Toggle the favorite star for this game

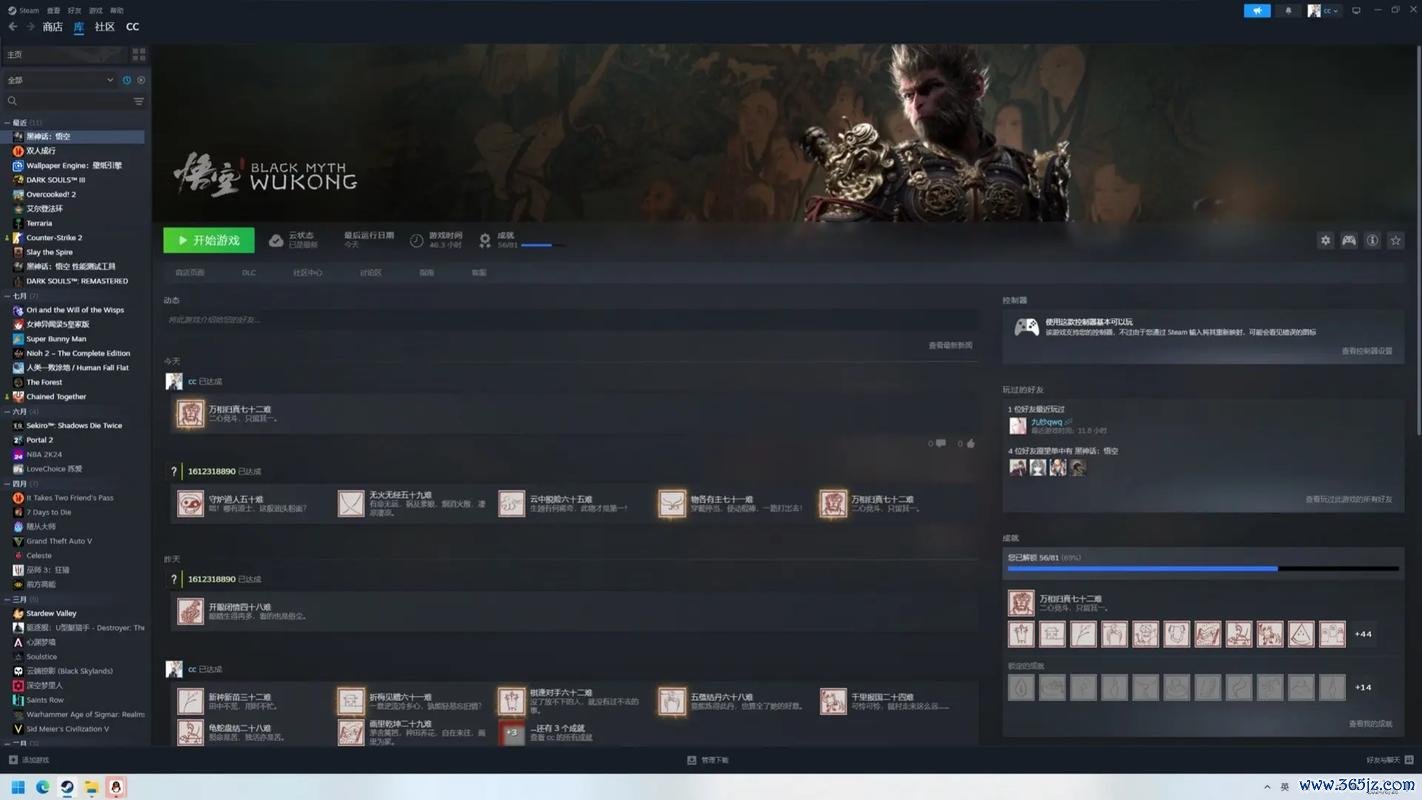click(x=1396, y=241)
